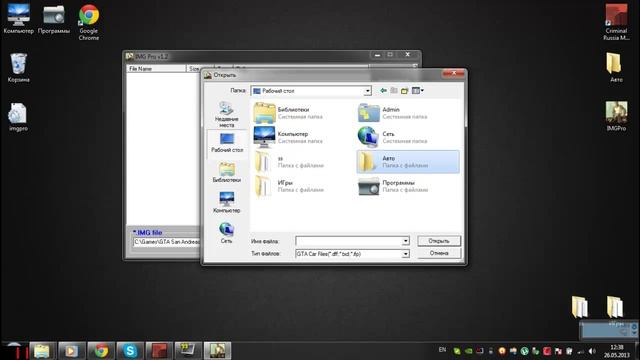Launch IMGPro desktop shortcut

point(616,116)
